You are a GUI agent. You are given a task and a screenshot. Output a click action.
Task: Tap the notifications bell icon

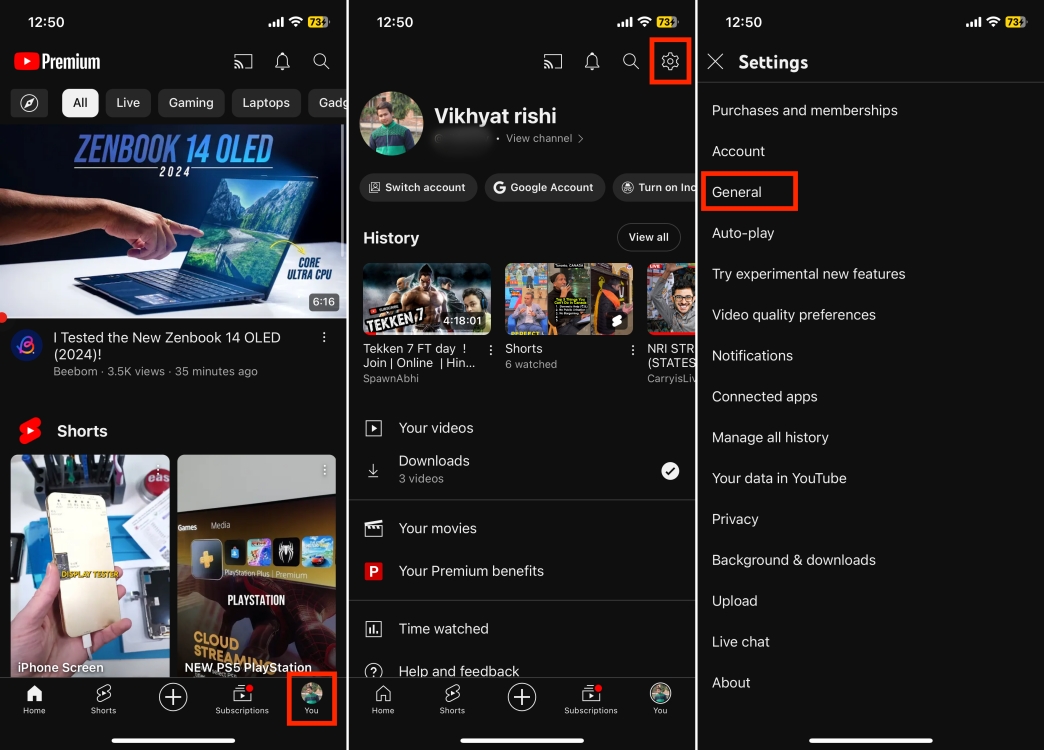(x=282, y=61)
